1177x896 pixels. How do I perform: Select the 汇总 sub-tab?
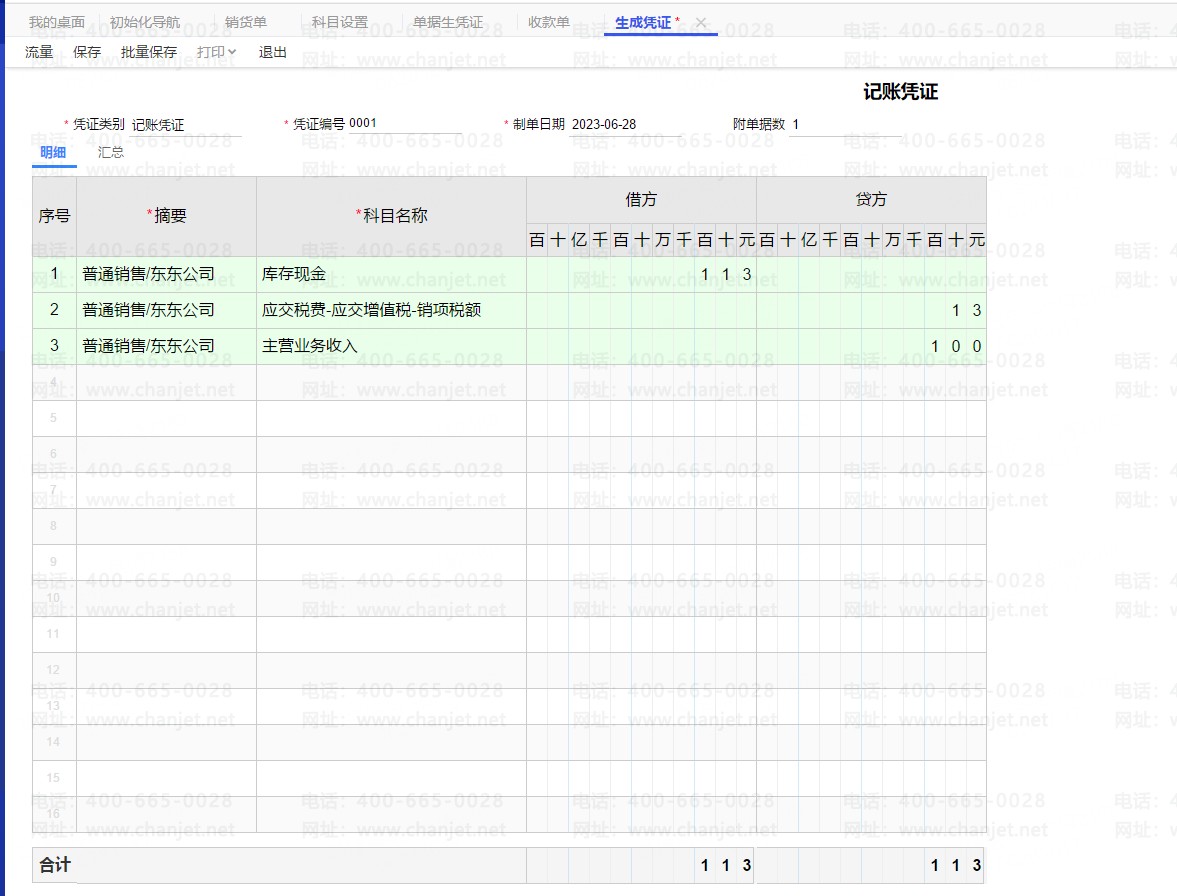[111, 152]
